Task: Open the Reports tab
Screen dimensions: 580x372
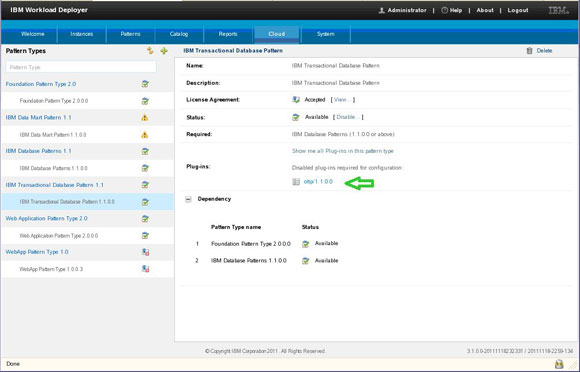Action: [228, 34]
